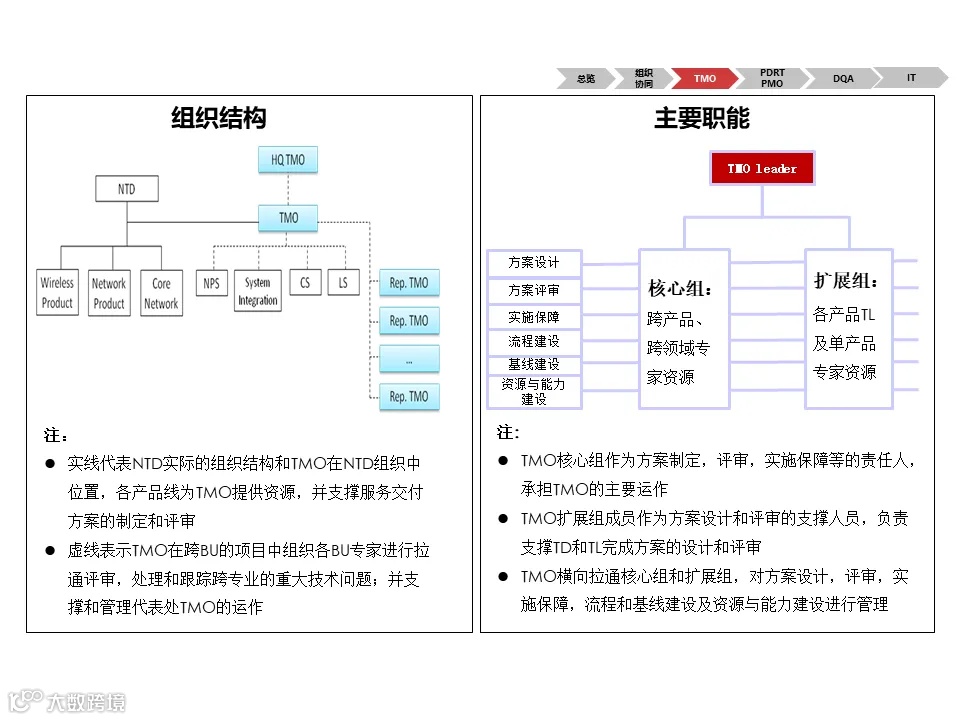This screenshot has width=960, height=720.
Task: Open the PDRT PMO section
Action: click(x=772, y=78)
